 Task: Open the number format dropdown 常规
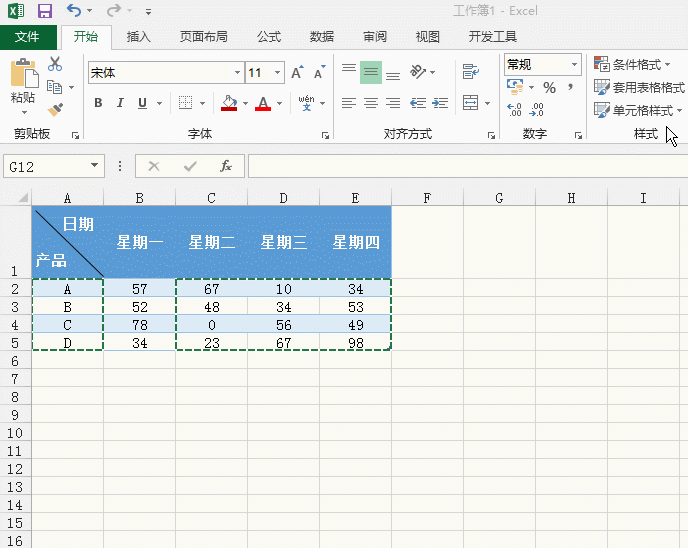(574, 65)
